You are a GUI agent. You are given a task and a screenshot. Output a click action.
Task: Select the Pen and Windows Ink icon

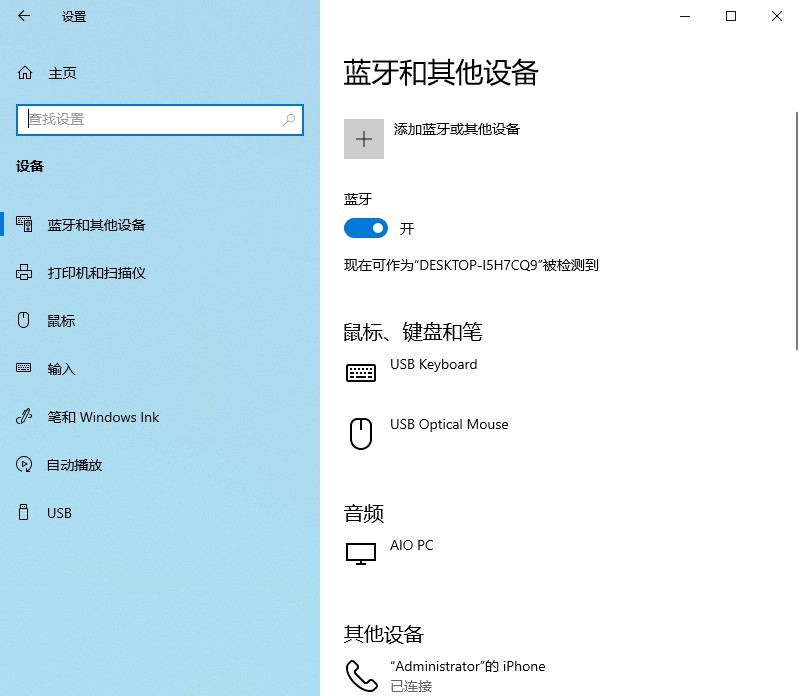(x=22, y=416)
